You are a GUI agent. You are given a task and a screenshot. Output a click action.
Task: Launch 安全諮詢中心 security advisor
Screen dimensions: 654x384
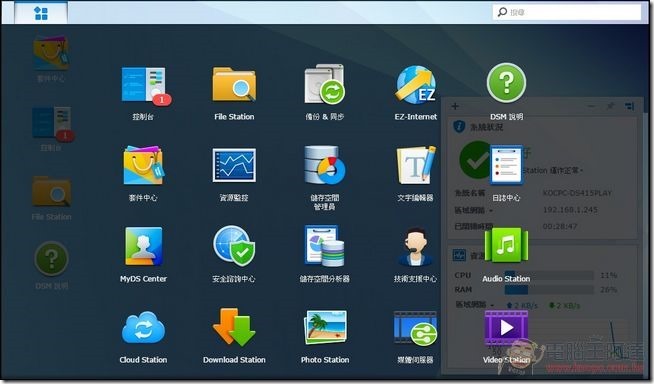click(x=234, y=255)
